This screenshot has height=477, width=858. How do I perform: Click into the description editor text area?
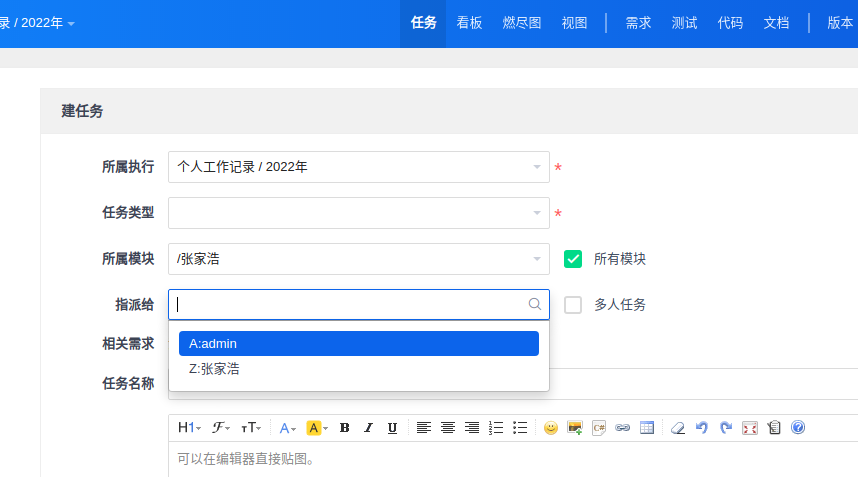[513, 459]
